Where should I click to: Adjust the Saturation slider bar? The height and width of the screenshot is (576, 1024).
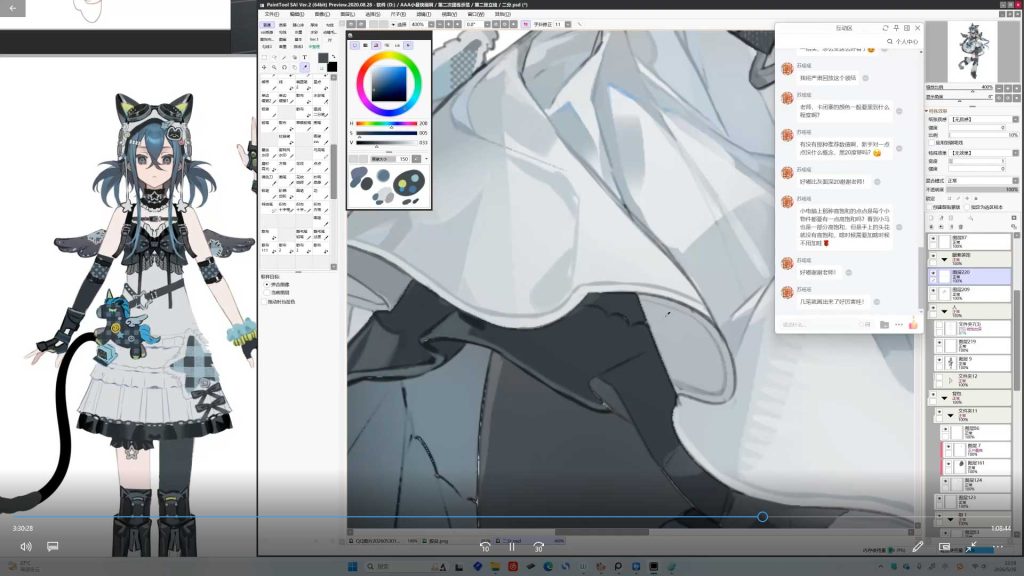pos(387,133)
